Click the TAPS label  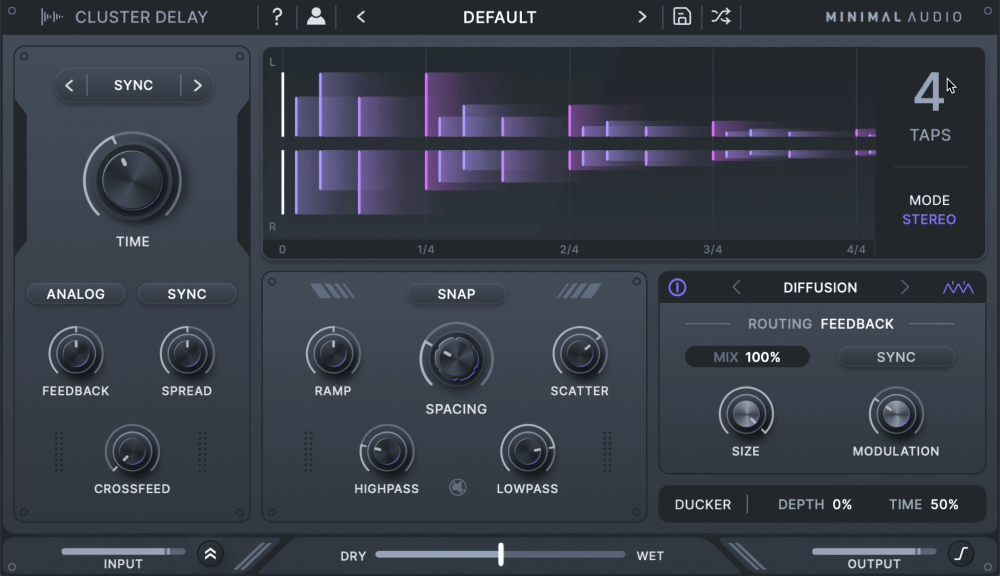[930, 135]
